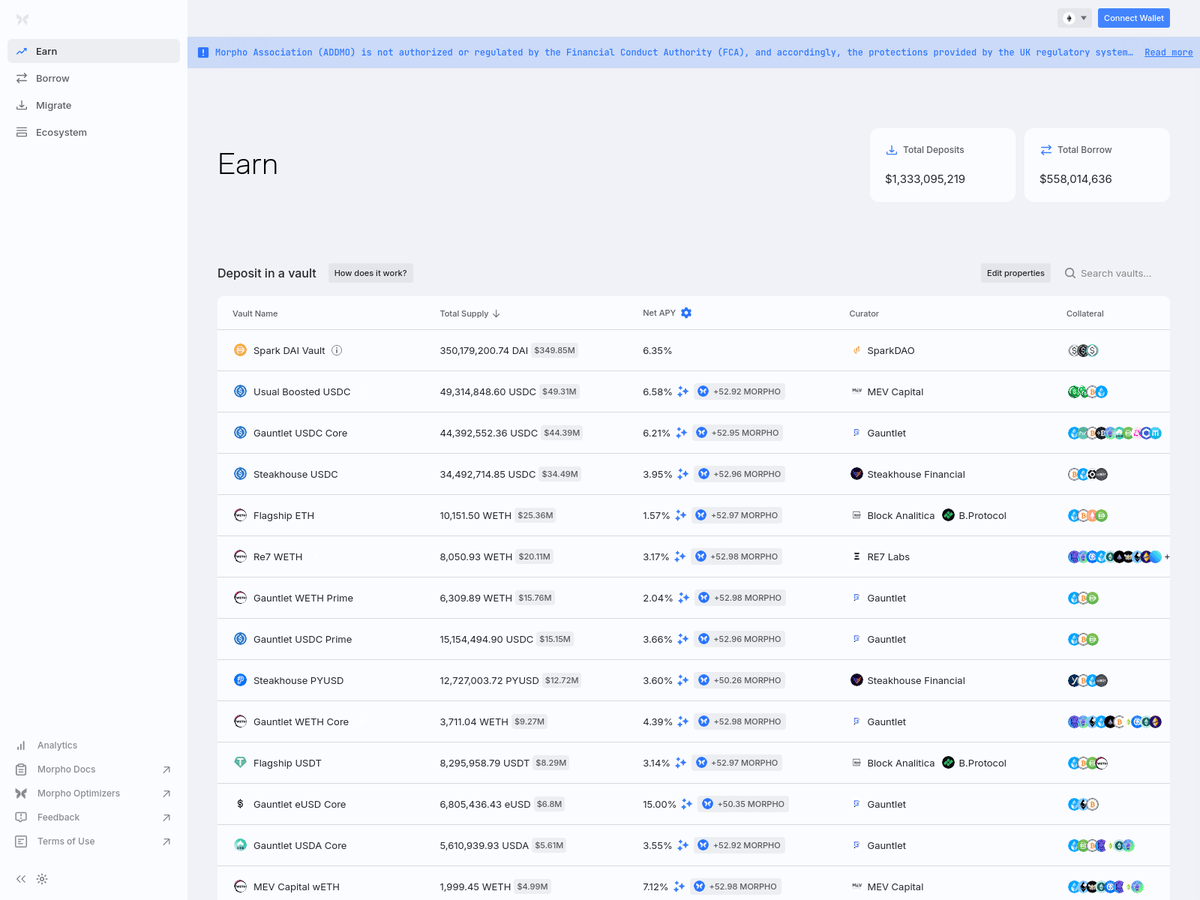Toggle the light/dark theme icon
The height and width of the screenshot is (900, 1200).
[42, 879]
